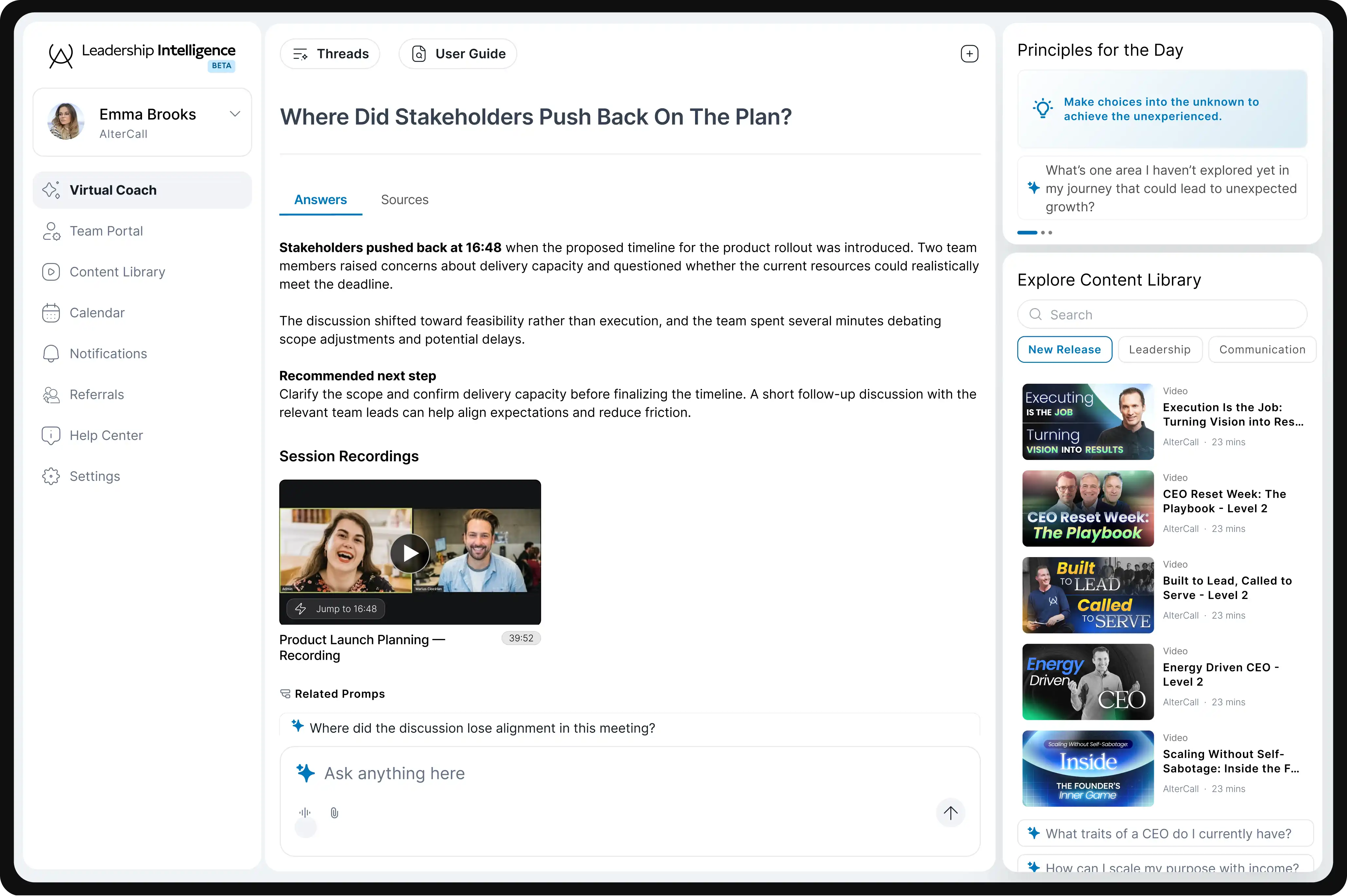The height and width of the screenshot is (896, 1347).
Task: Click the voice input waveform icon
Action: point(305,813)
